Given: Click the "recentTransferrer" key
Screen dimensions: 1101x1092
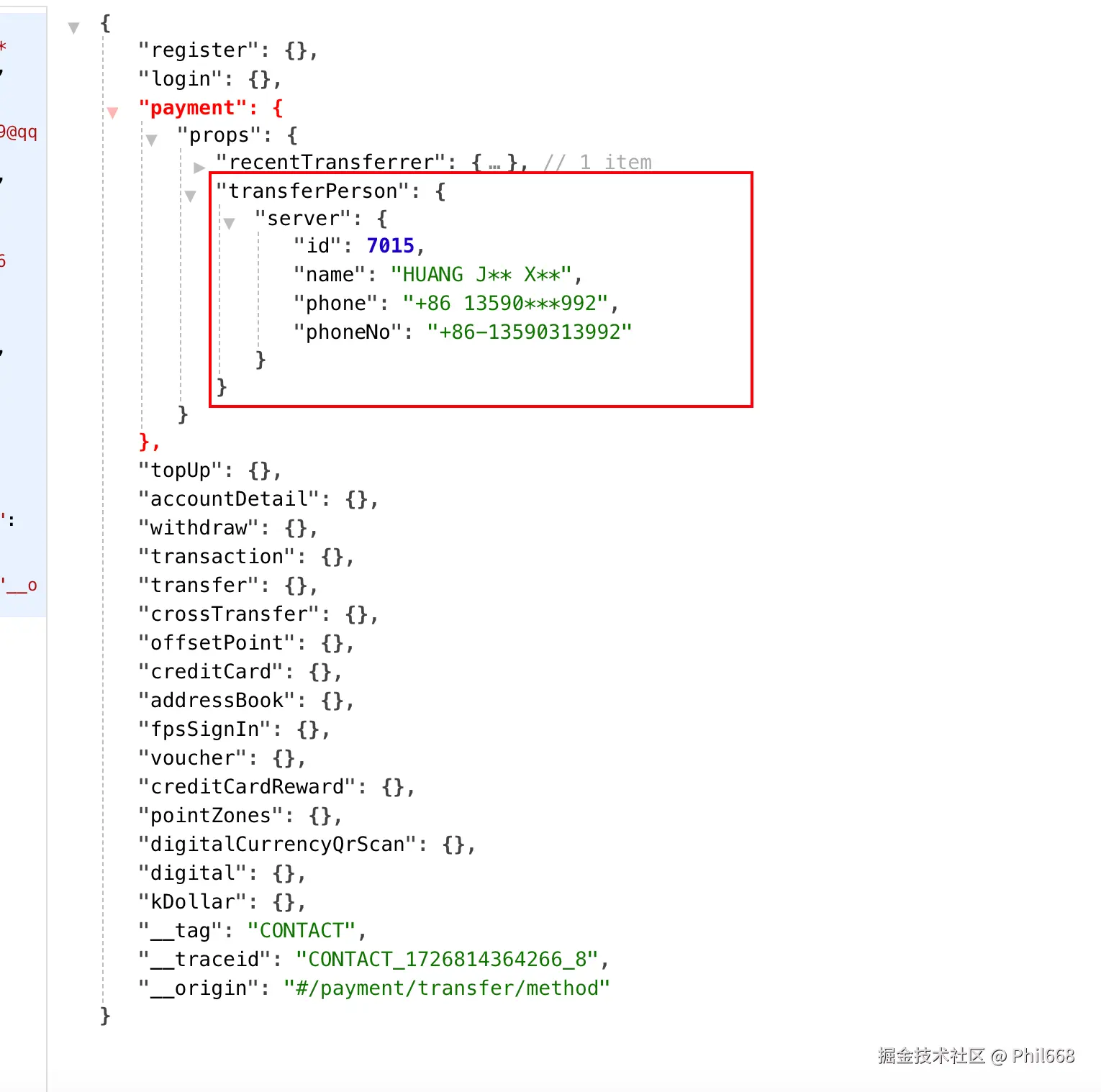Looking at the screenshot, I should pos(330,163).
